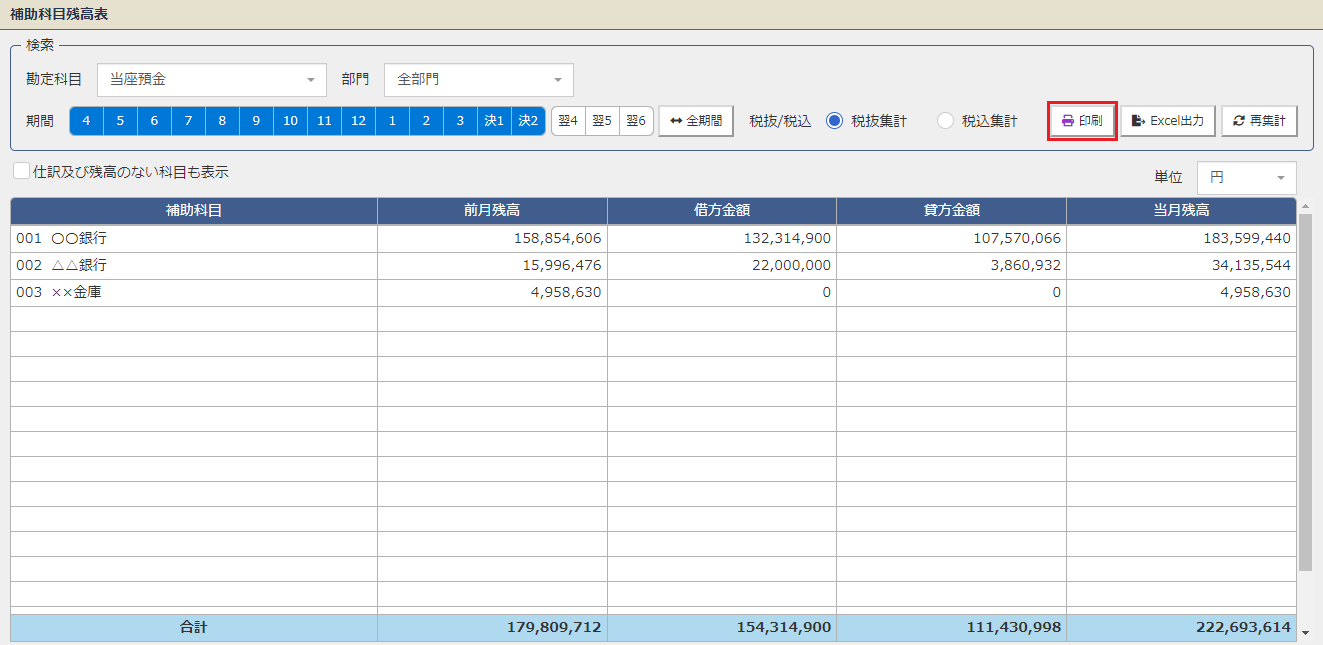Open the 勘定科目 dropdown showing 当座預金
The height and width of the screenshot is (645, 1323).
[x=211, y=80]
